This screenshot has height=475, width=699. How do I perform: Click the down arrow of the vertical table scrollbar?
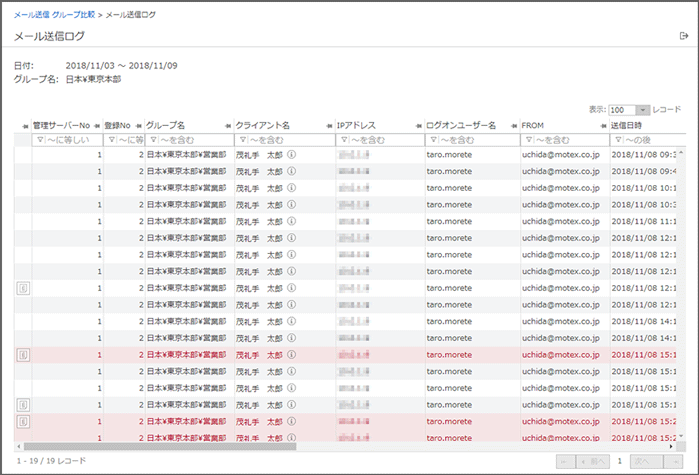pyautogui.click(x=681, y=437)
